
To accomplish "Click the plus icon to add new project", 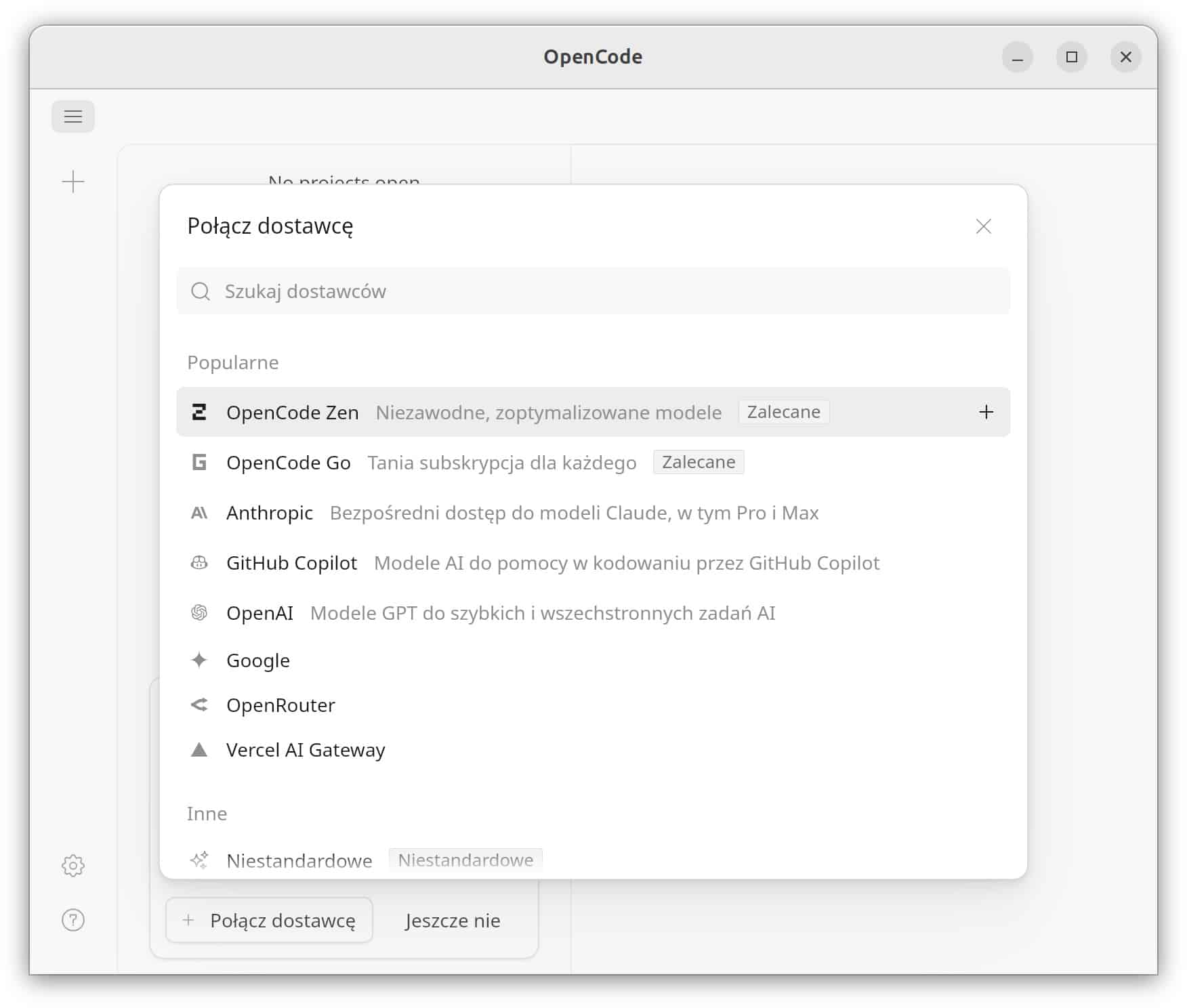I will 73,182.
